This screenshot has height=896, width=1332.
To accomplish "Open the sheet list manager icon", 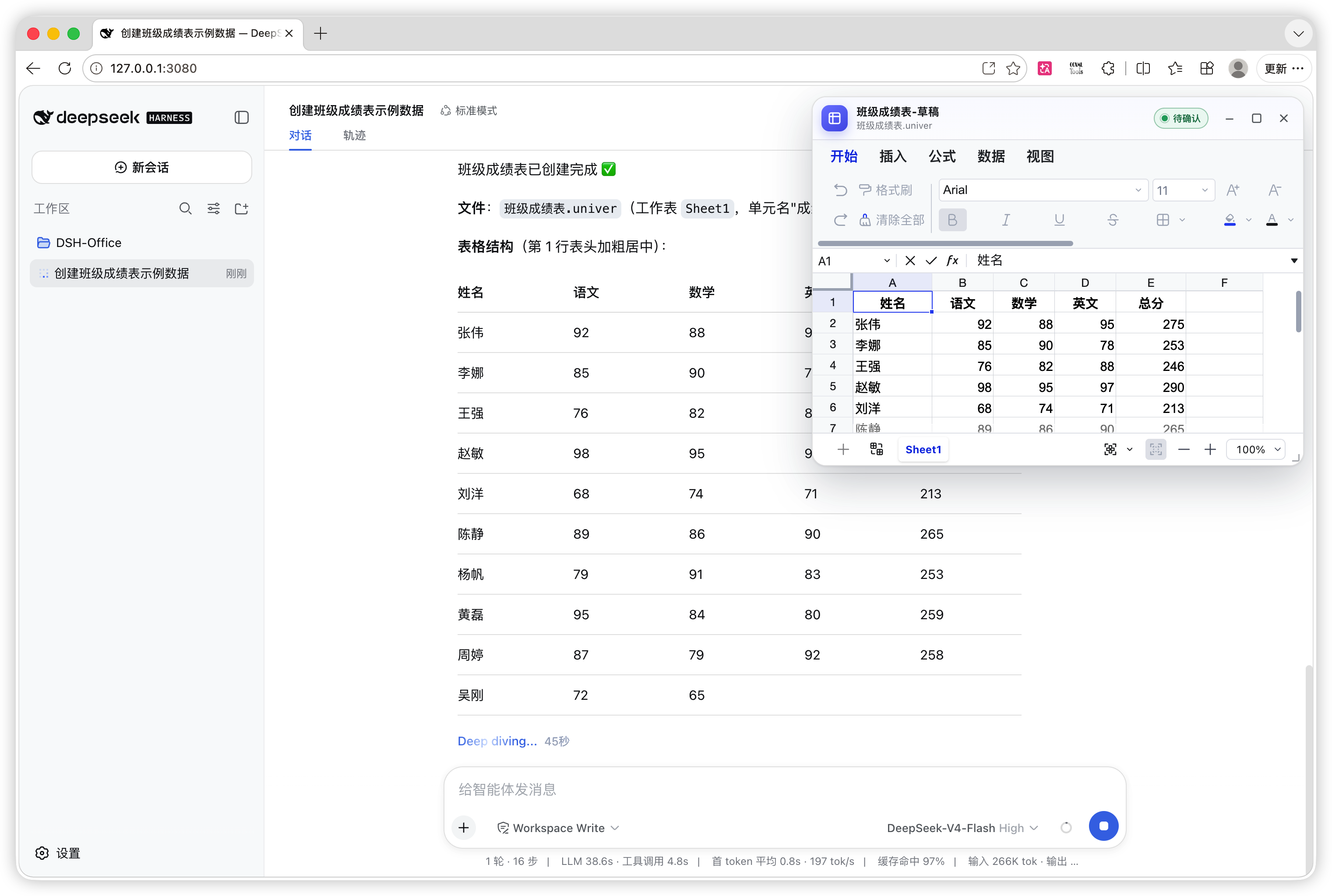I will (x=876, y=450).
